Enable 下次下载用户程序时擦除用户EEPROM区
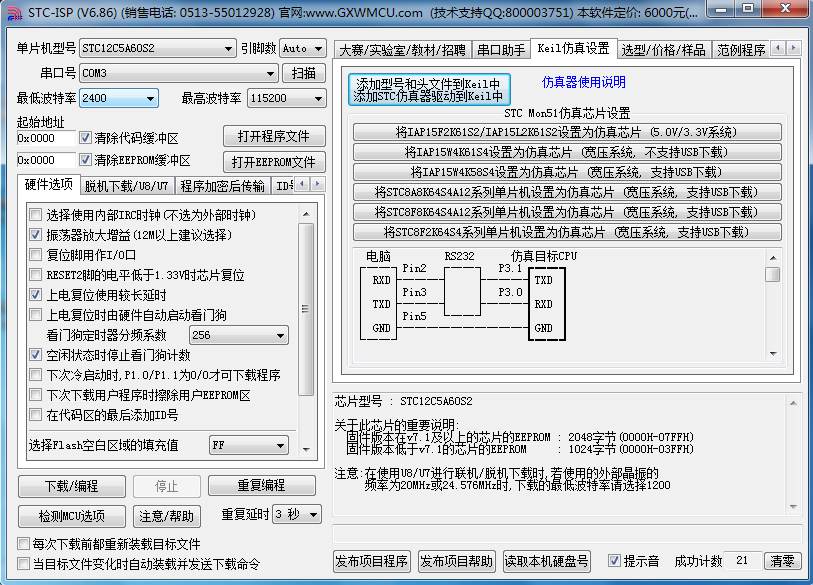 35,395
